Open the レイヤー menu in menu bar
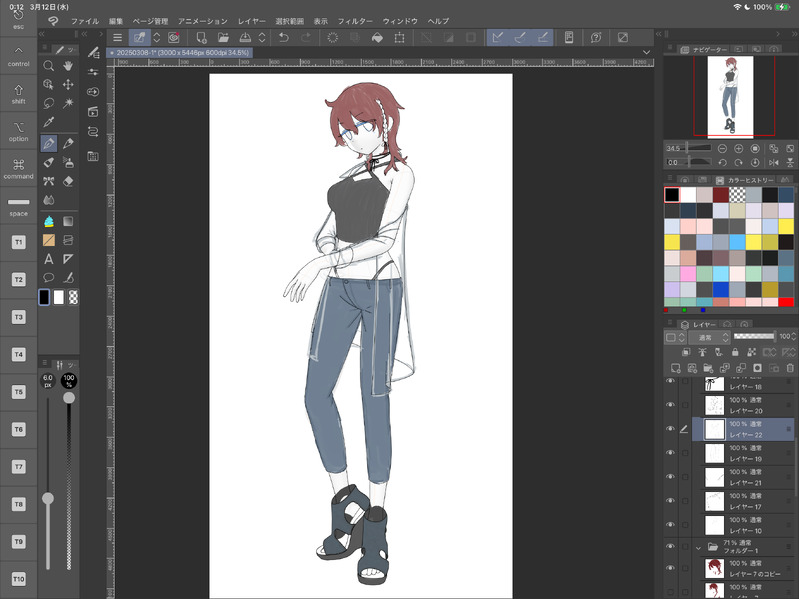Viewport: 799px width, 599px height. tap(252, 21)
